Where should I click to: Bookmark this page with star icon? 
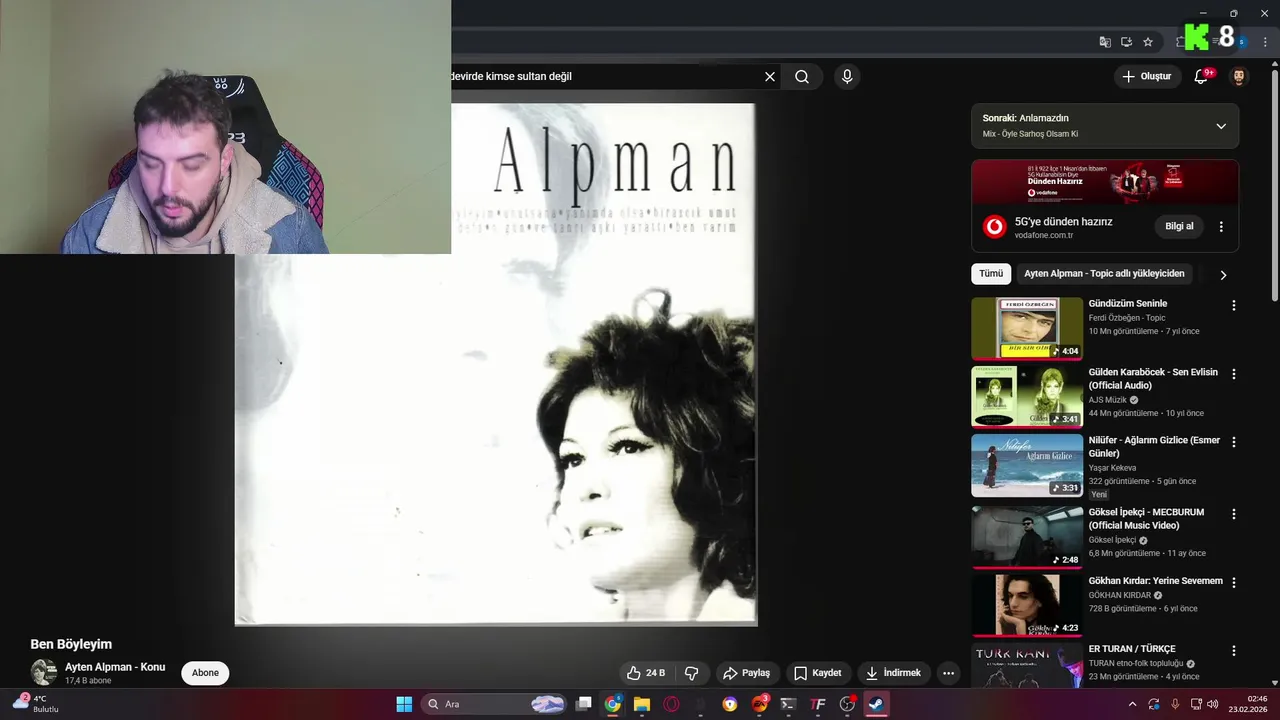coord(1148,42)
